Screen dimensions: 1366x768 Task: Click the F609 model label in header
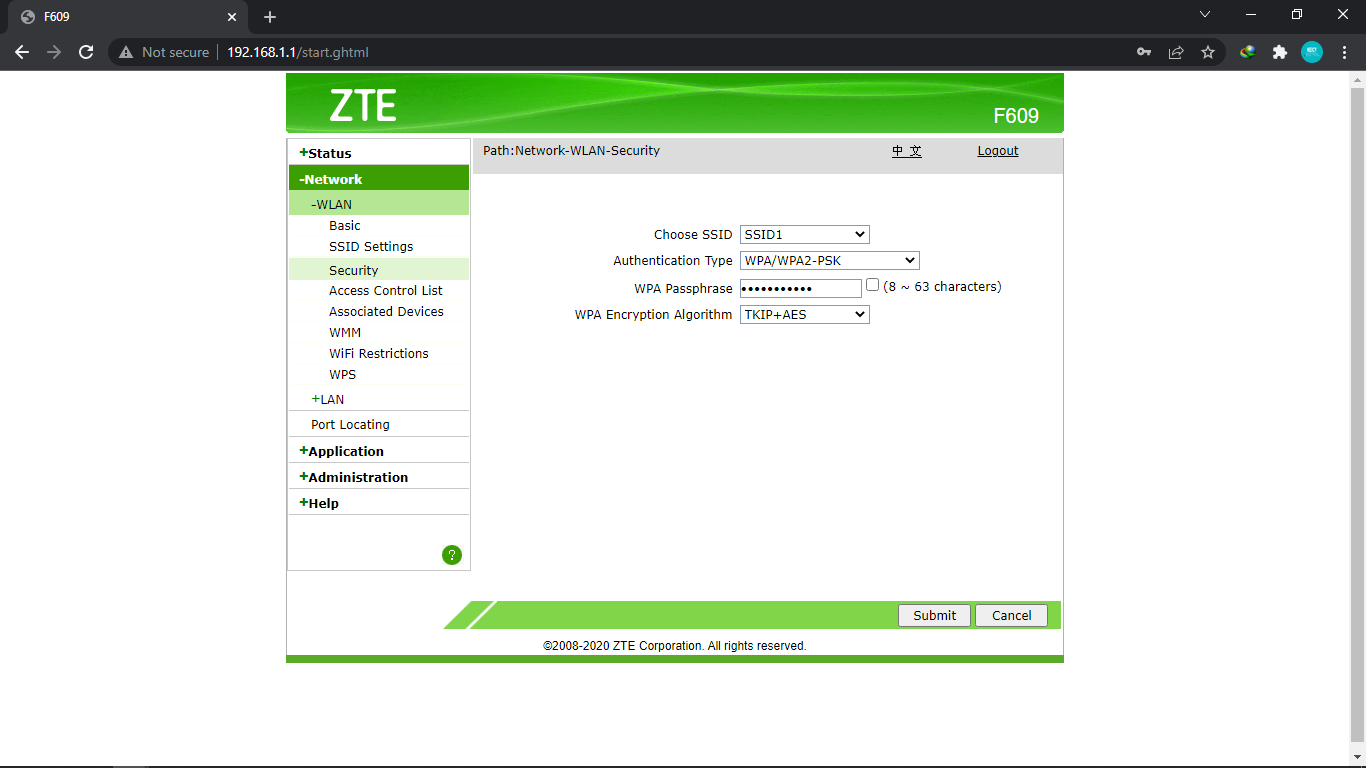(x=1016, y=116)
